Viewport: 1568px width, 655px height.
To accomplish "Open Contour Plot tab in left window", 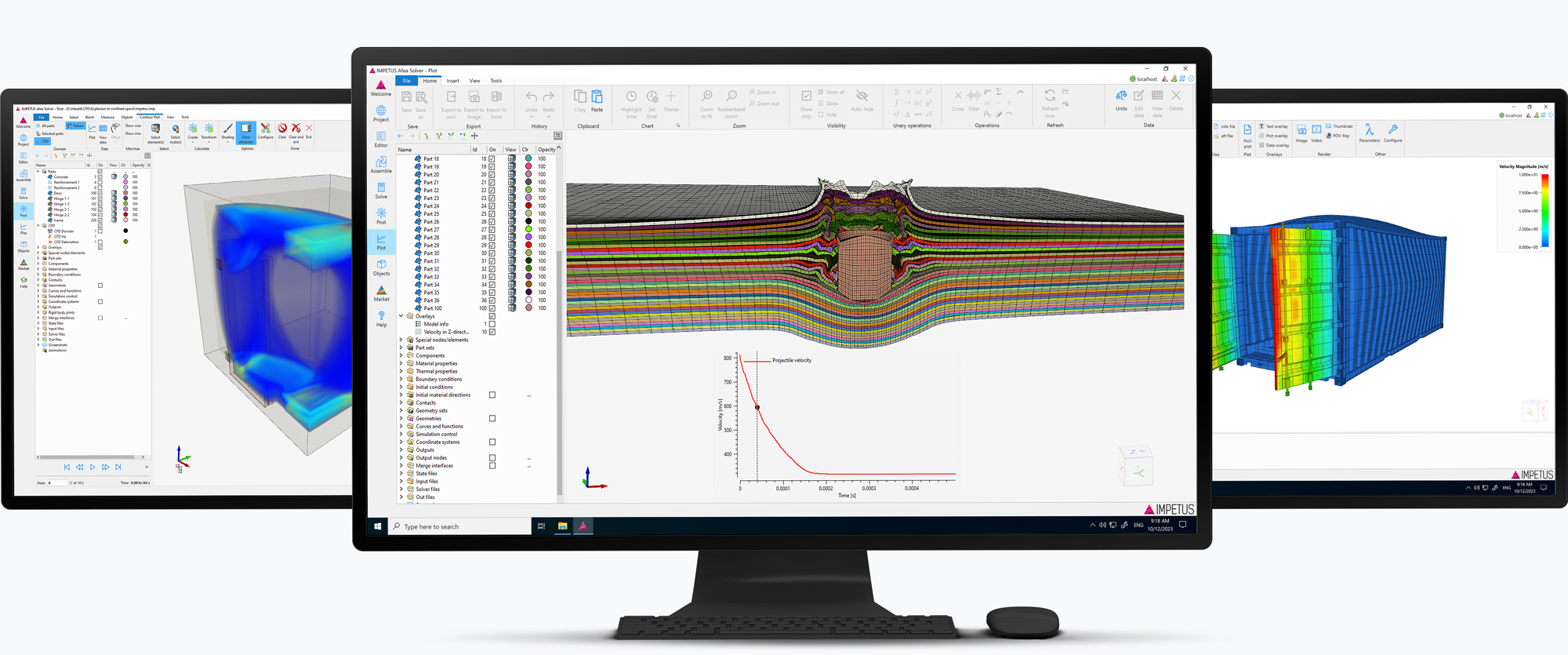I will coord(150,117).
